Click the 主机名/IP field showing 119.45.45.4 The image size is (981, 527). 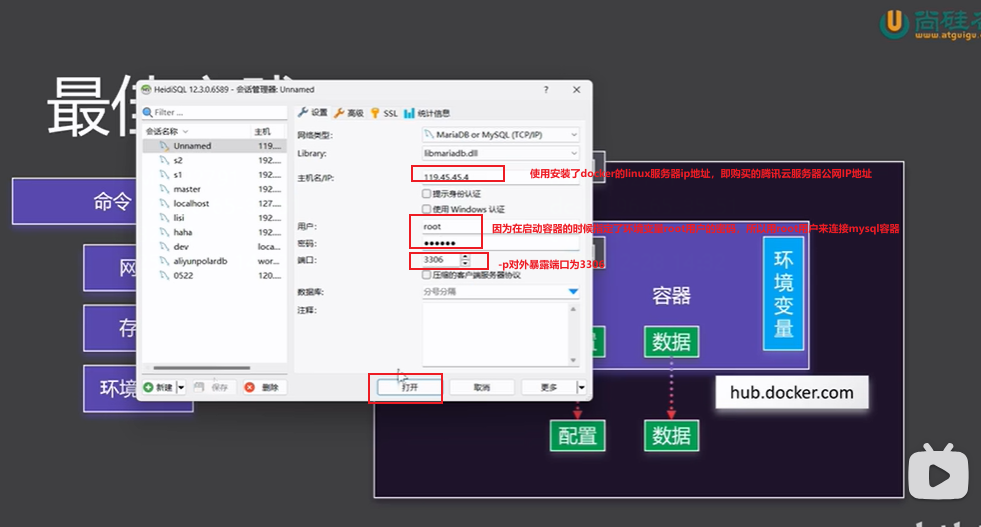click(501, 177)
